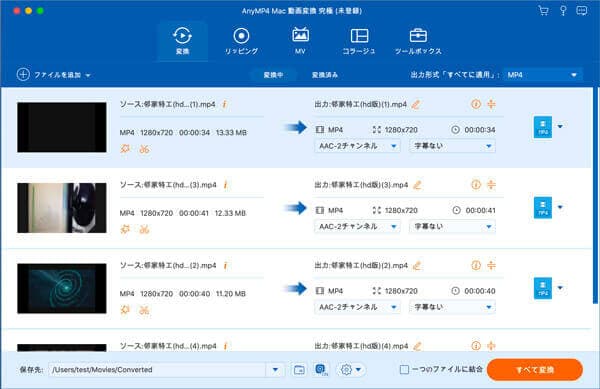
Task: Open the コラージュ collage tab
Action: (x=359, y=41)
